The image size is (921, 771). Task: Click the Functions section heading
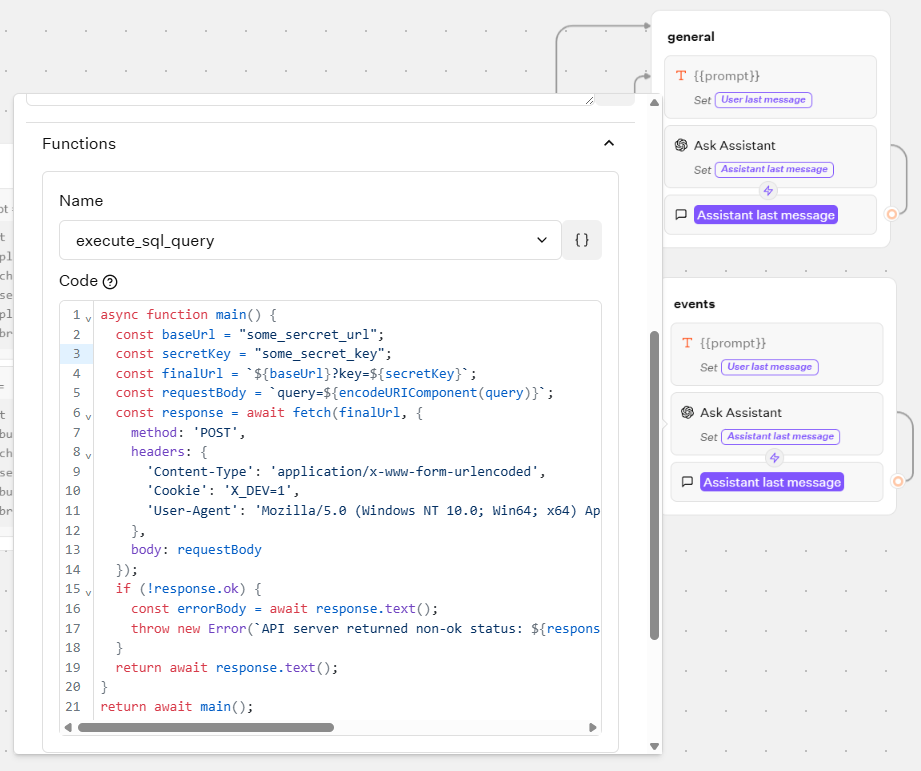pos(79,144)
